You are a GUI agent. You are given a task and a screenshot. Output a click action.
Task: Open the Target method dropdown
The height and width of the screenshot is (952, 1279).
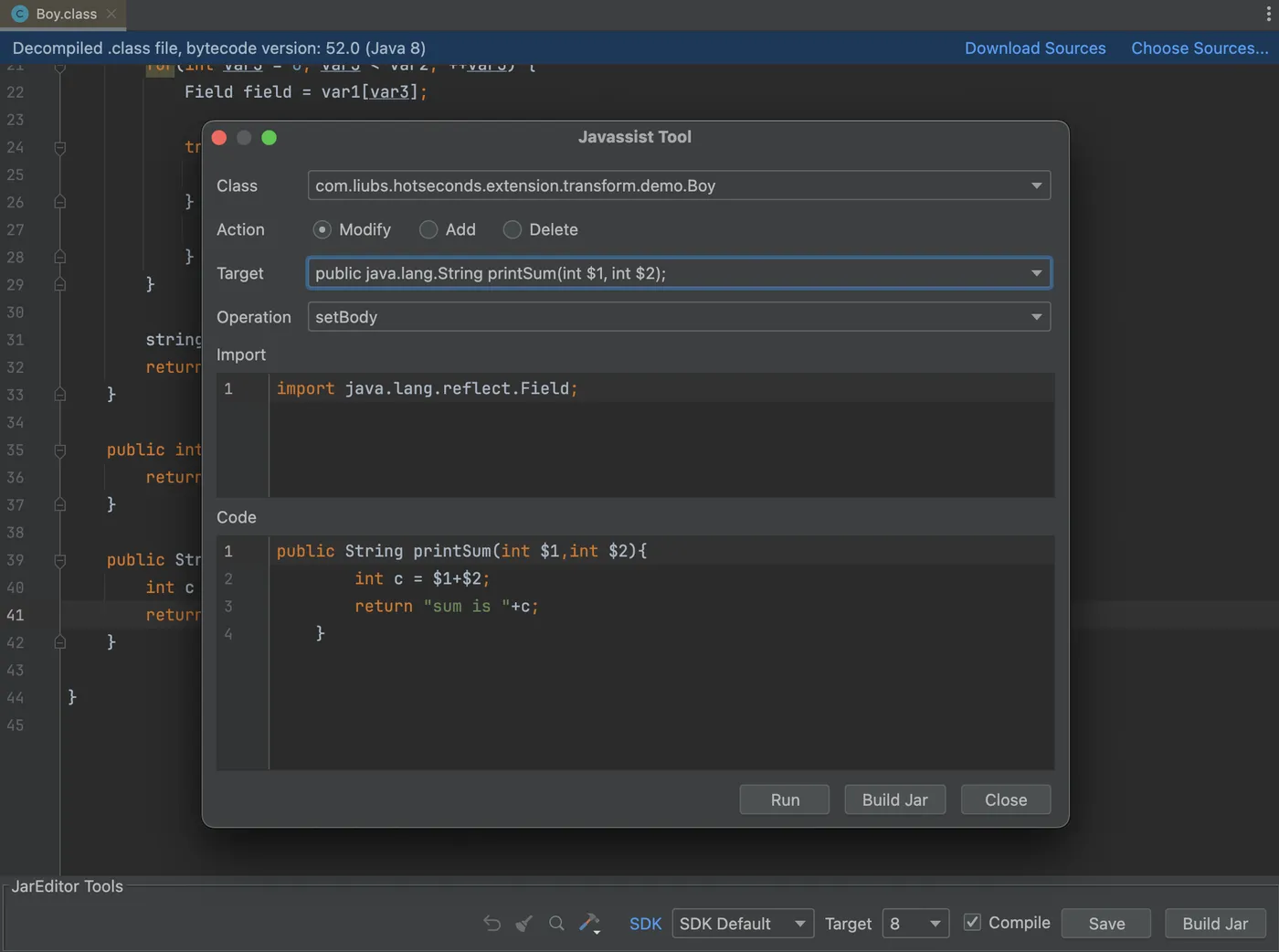click(x=679, y=273)
